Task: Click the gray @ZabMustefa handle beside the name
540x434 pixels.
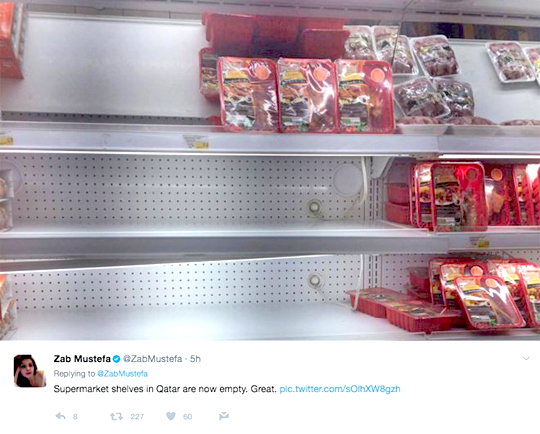Action: click(153, 359)
